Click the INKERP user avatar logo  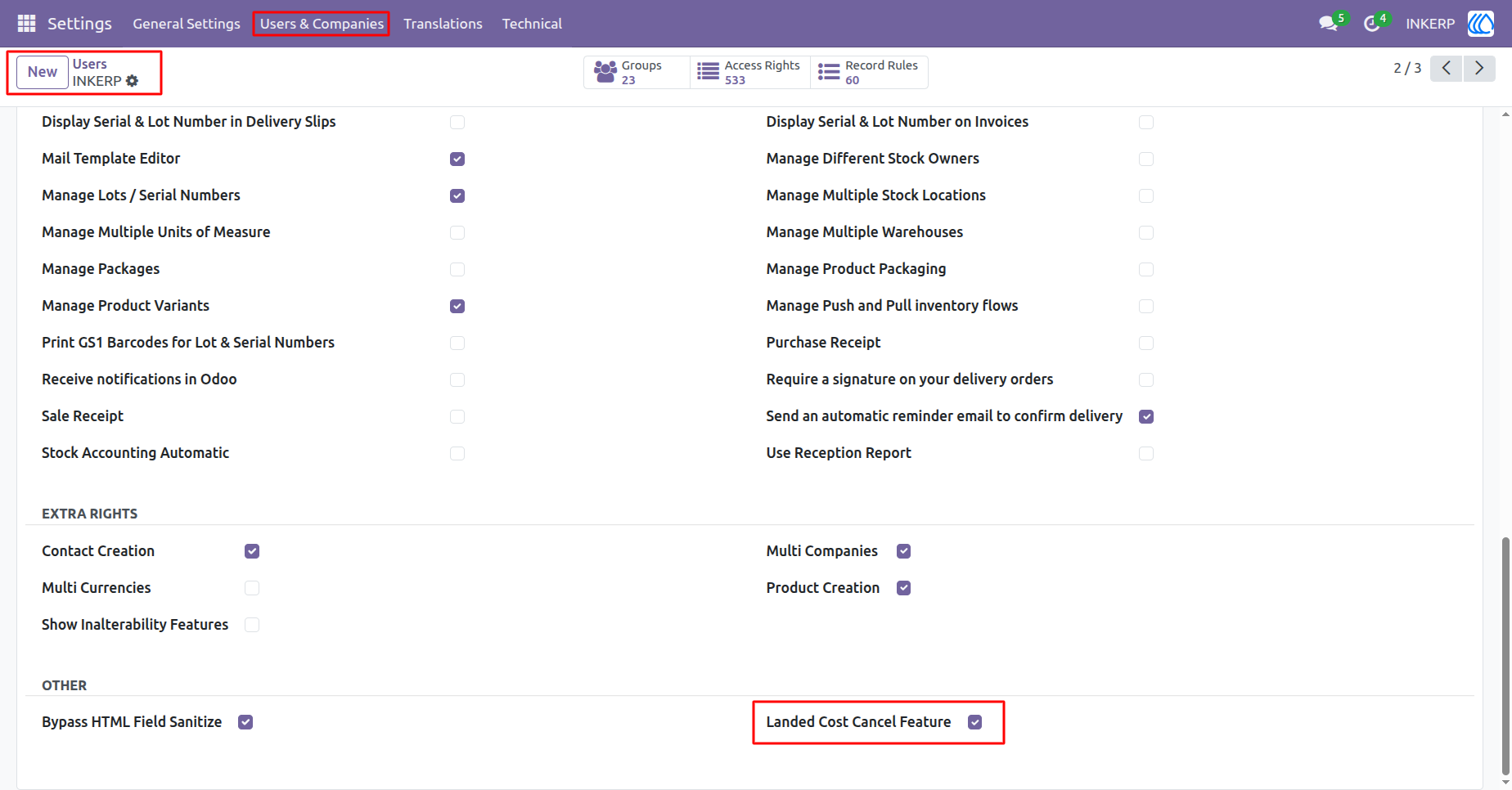pos(1481,24)
